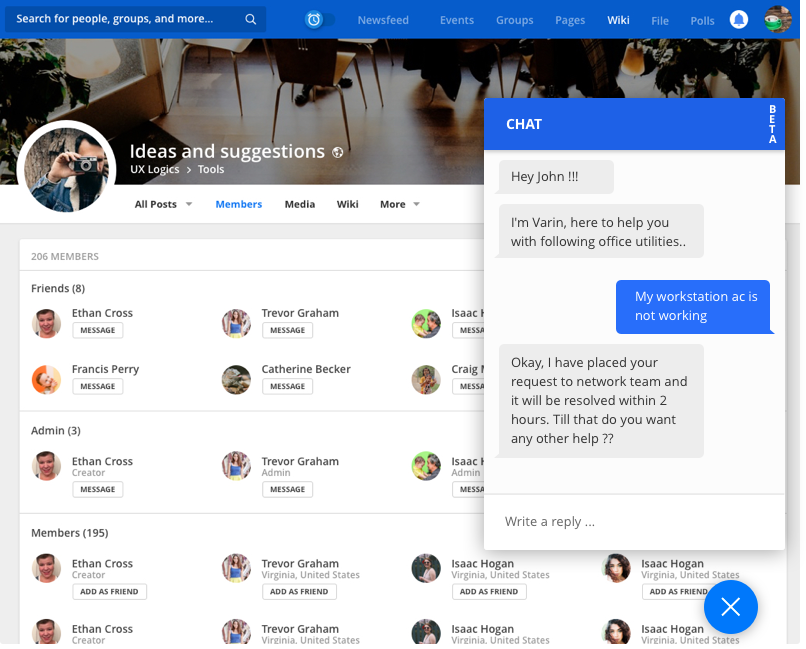The image size is (806, 649).
Task: Open File in top navigation
Action: click(x=660, y=21)
